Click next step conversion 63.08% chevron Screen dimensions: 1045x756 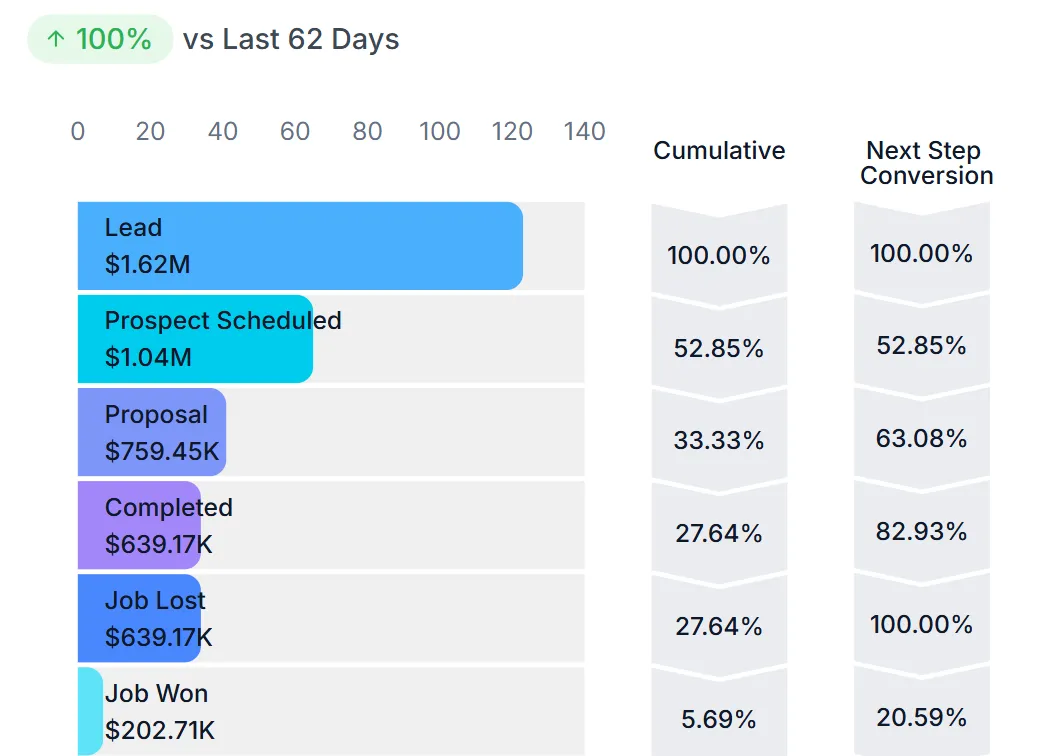922,438
